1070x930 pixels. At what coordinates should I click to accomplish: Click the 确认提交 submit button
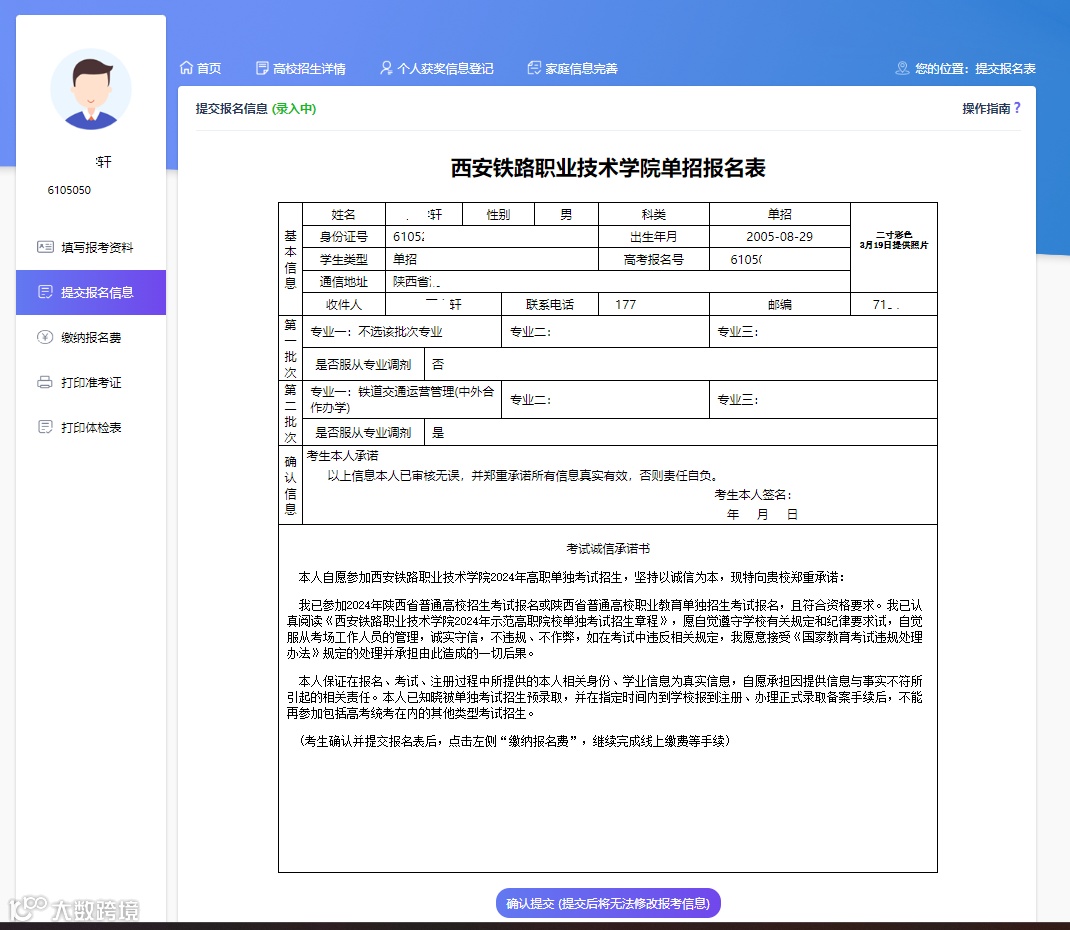click(608, 903)
